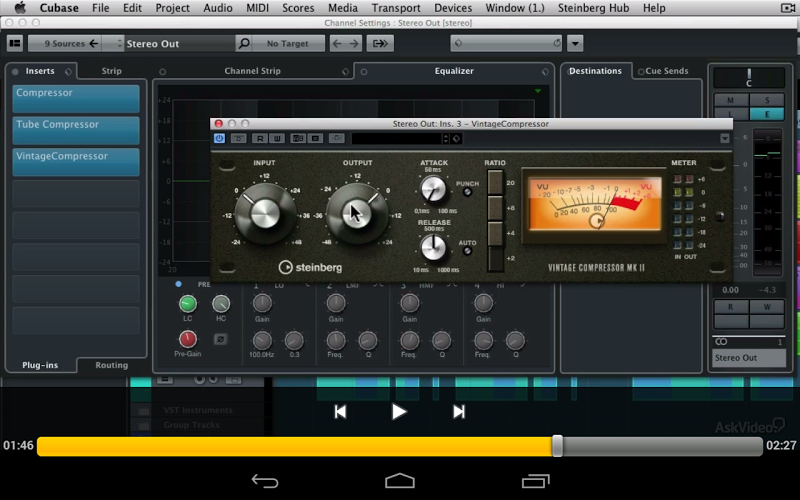Open the plug-in preset management diamond
800x500 pixels.
[x=456, y=138]
